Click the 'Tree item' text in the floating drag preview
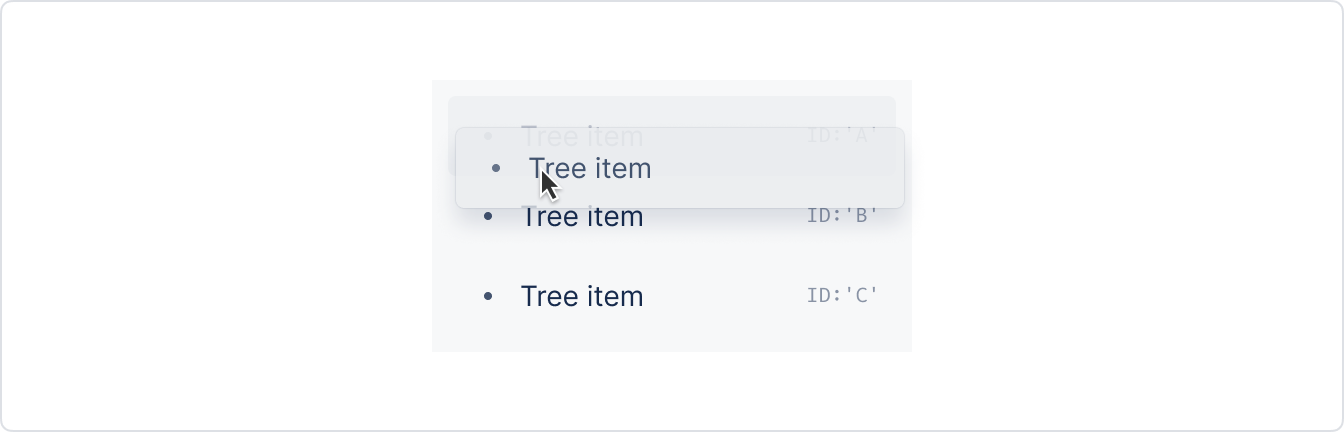The height and width of the screenshot is (432, 1344). click(x=590, y=168)
